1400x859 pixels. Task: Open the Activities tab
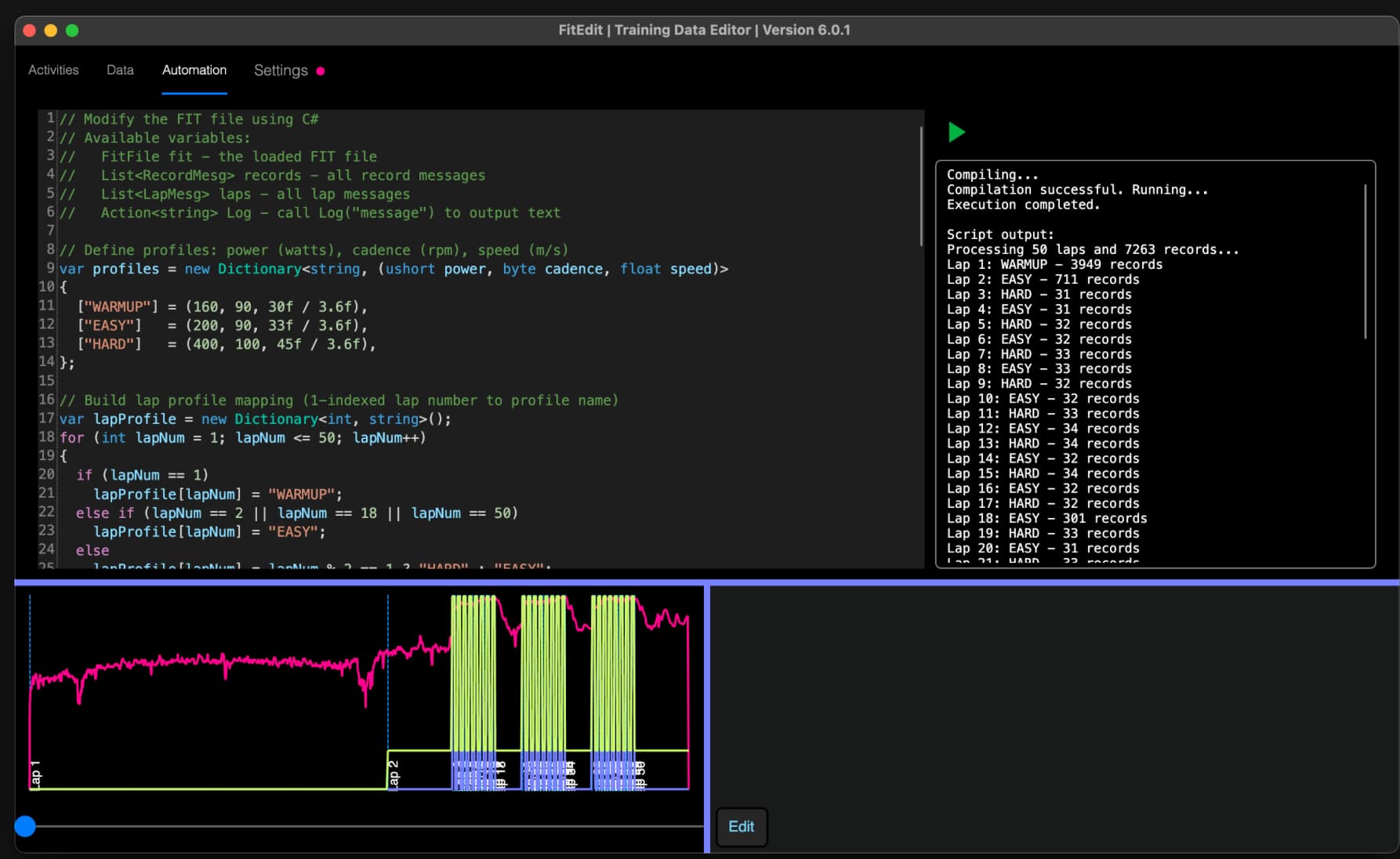(x=53, y=71)
